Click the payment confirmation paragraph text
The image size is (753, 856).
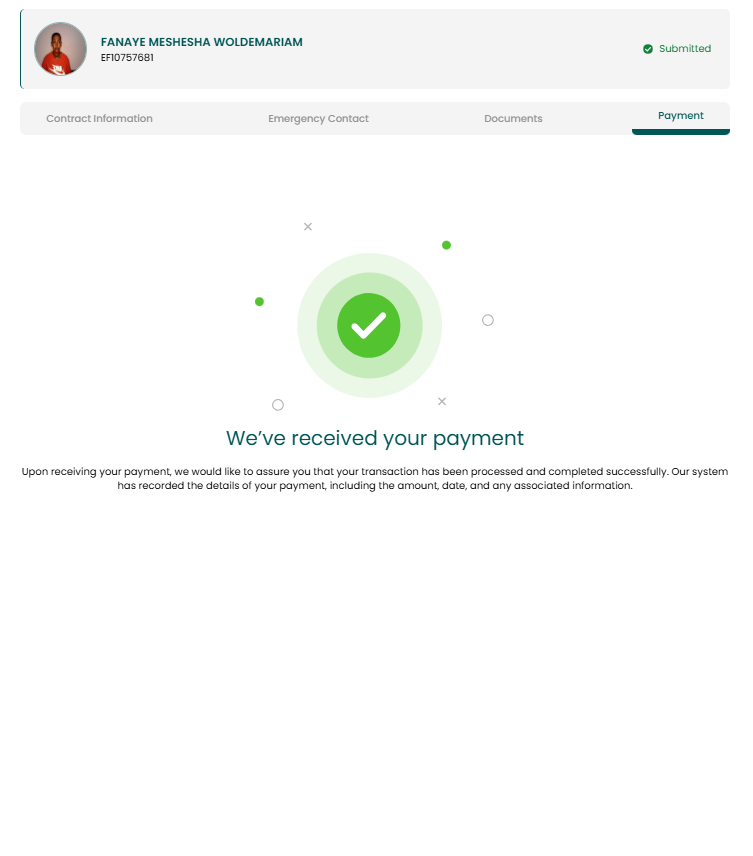pyautogui.click(x=375, y=478)
